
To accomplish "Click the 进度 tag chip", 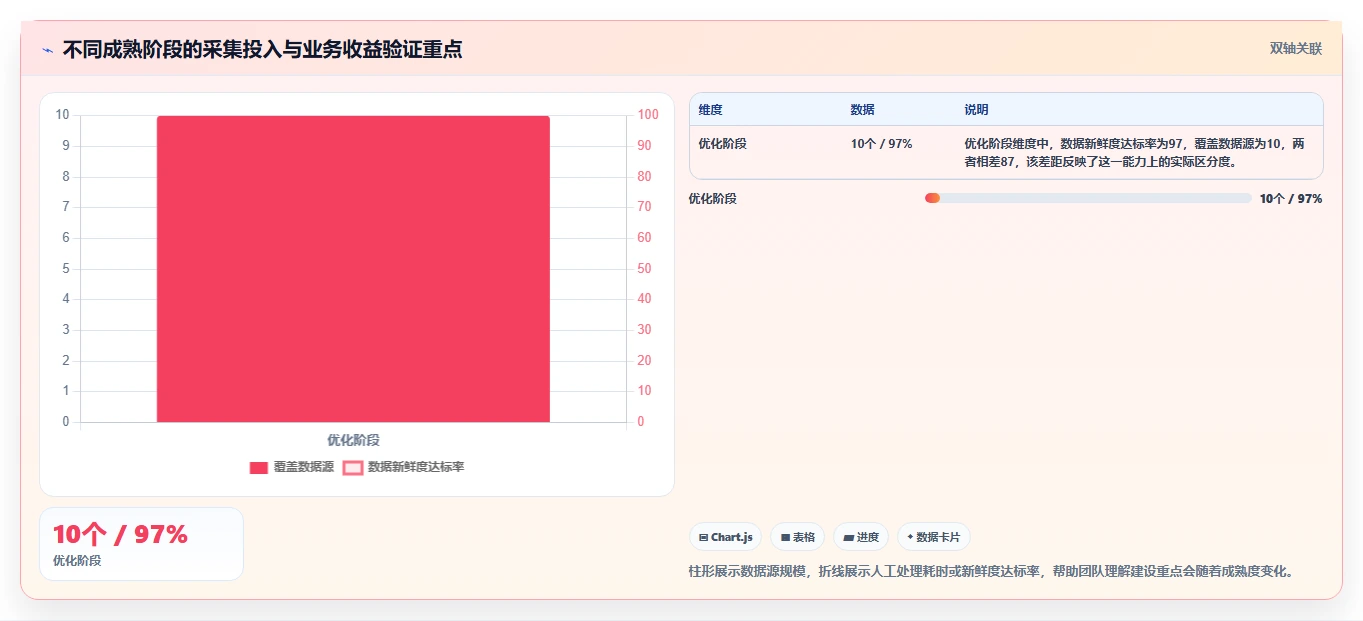I will 861,537.
